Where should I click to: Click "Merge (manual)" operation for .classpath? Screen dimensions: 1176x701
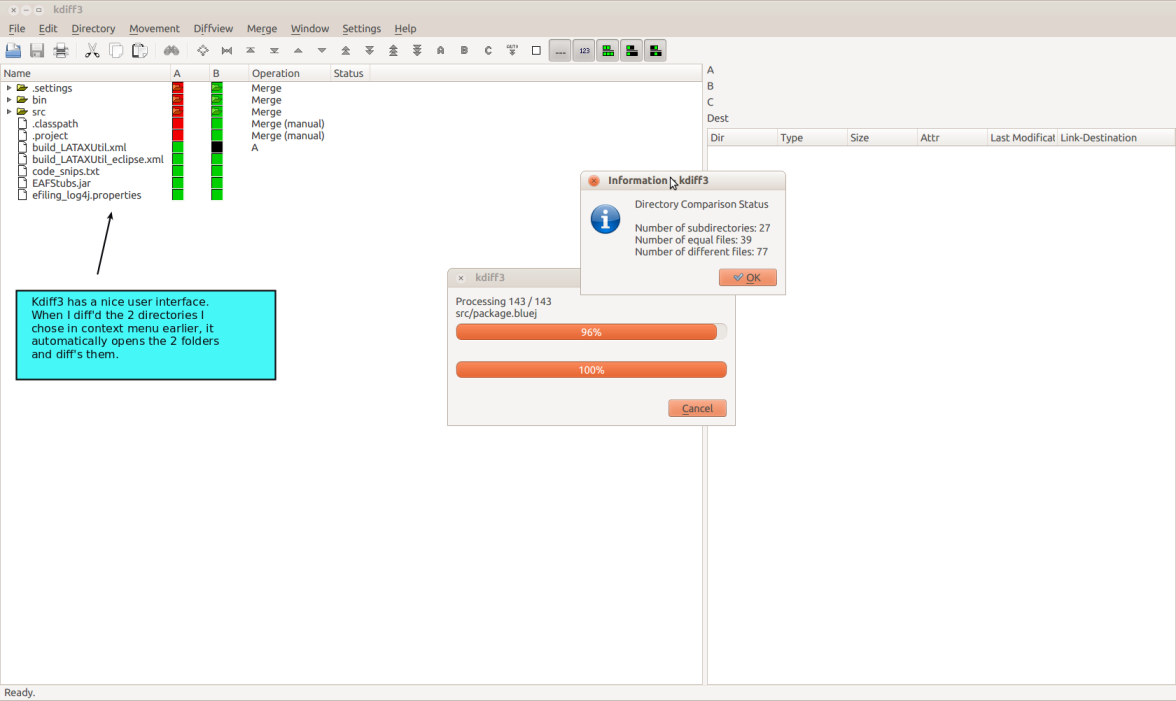click(288, 124)
